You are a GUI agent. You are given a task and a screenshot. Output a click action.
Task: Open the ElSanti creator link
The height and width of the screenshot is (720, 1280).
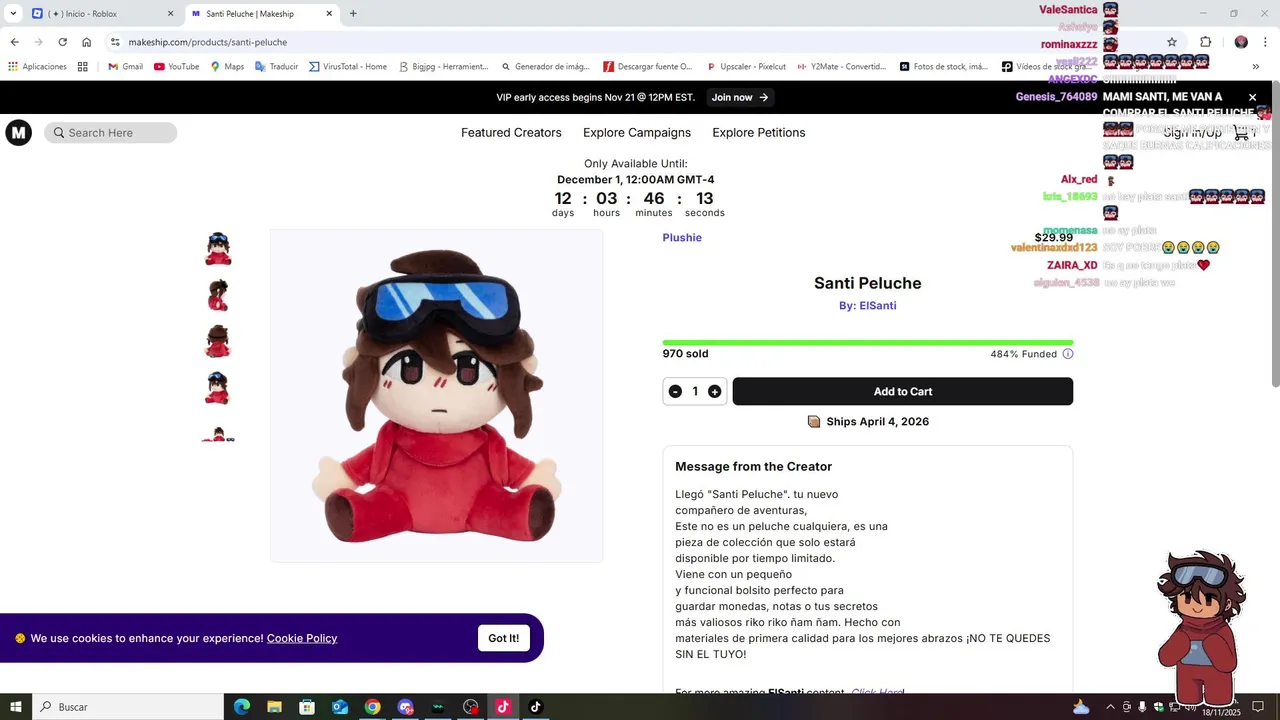(867, 306)
